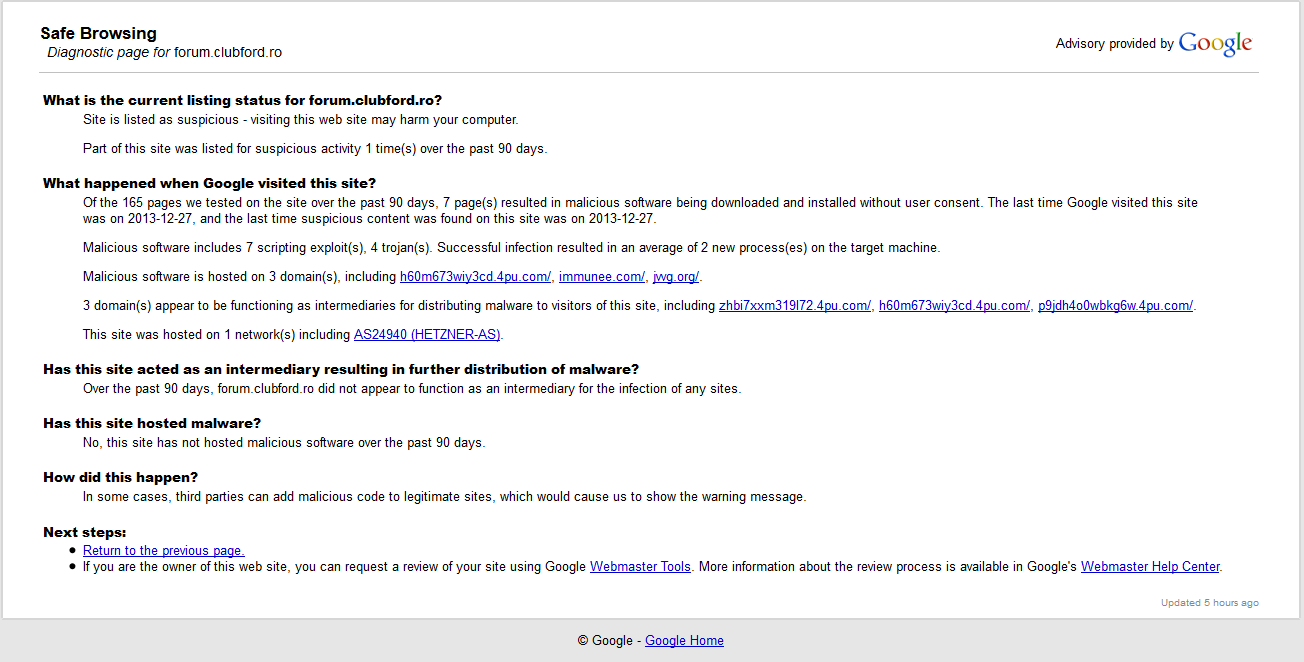
Task: Open h60m673wiy3cd.4pu.com link in hosted domains line
Action: 475,277
